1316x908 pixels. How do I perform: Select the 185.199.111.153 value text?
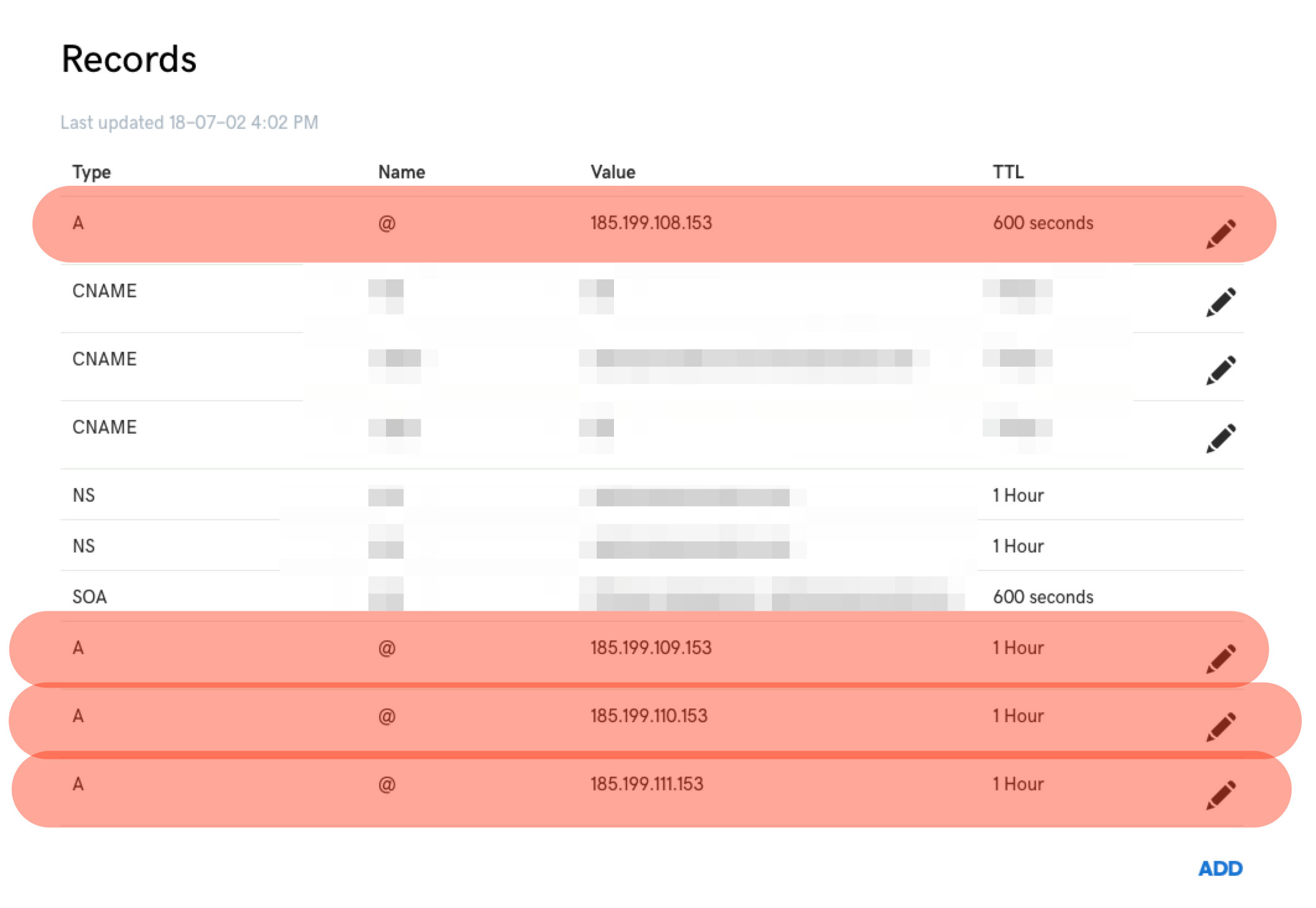(x=647, y=784)
